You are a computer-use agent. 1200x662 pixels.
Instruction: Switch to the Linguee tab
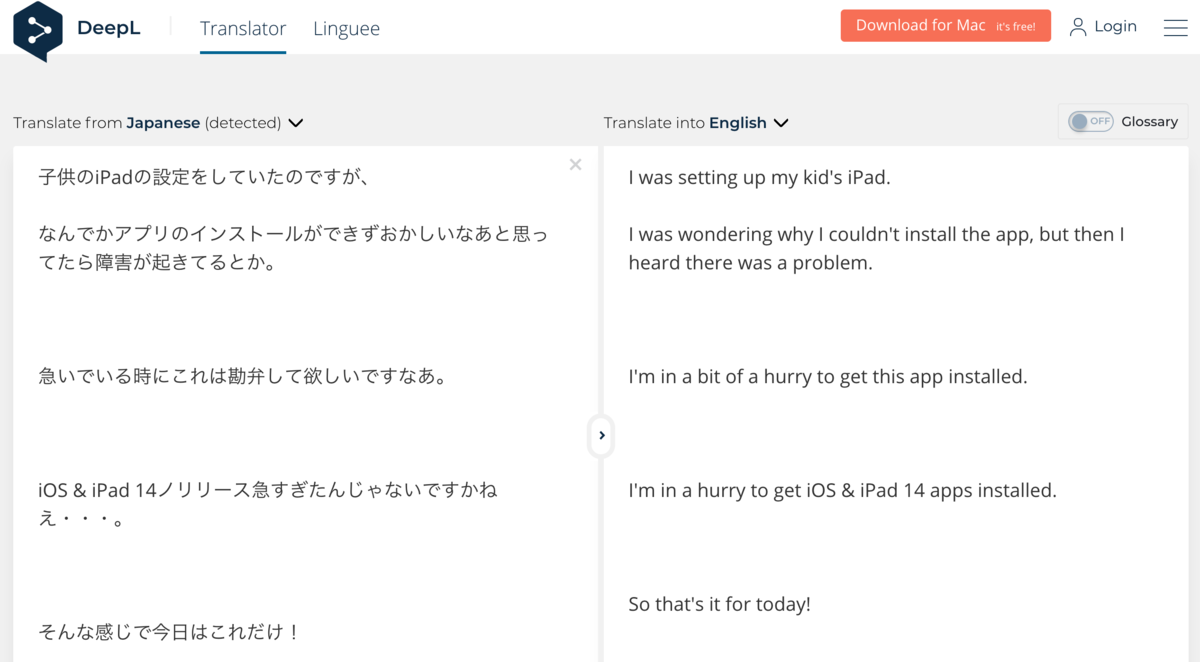coord(346,28)
